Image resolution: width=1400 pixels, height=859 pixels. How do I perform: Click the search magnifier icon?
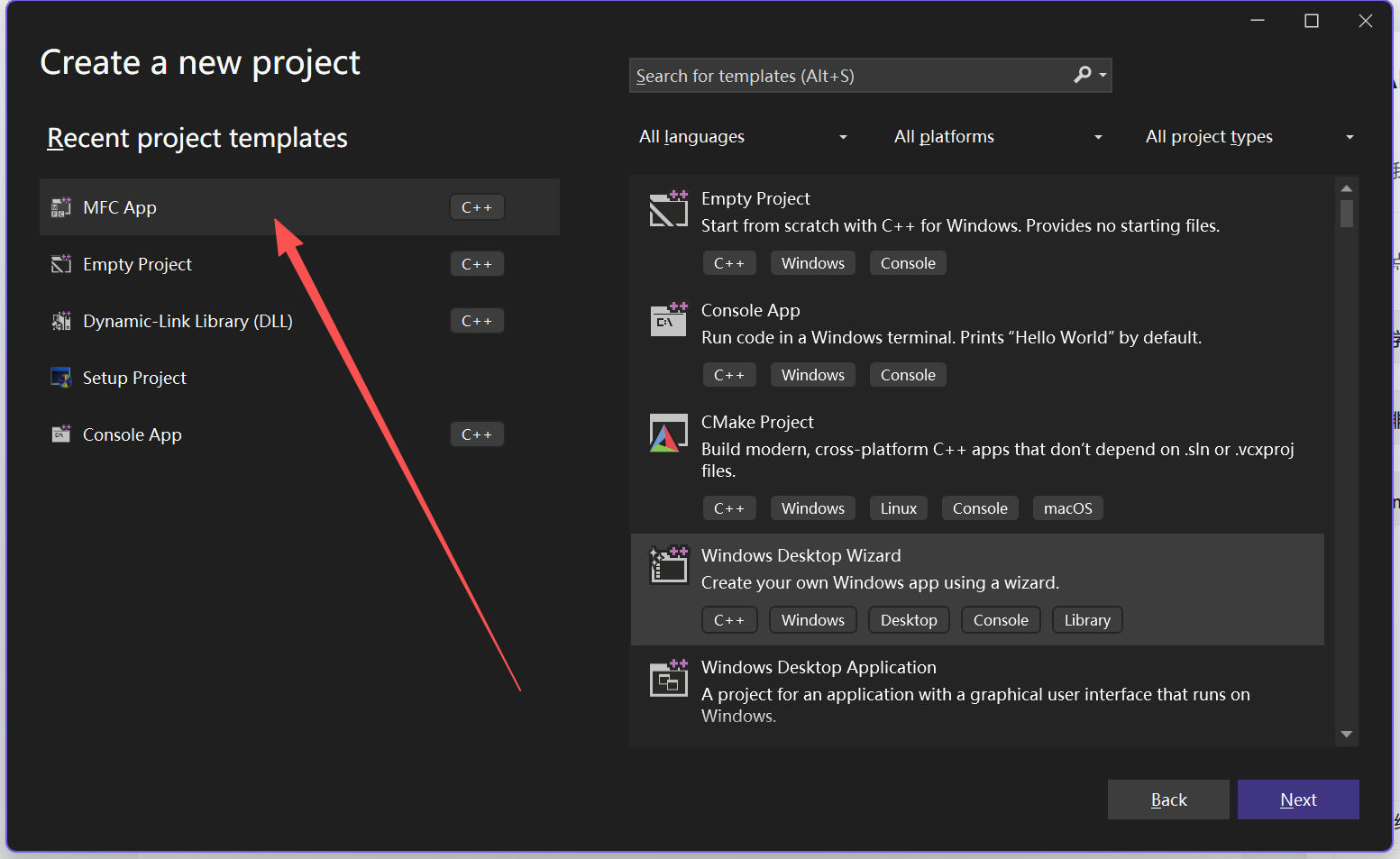[1083, 75]
